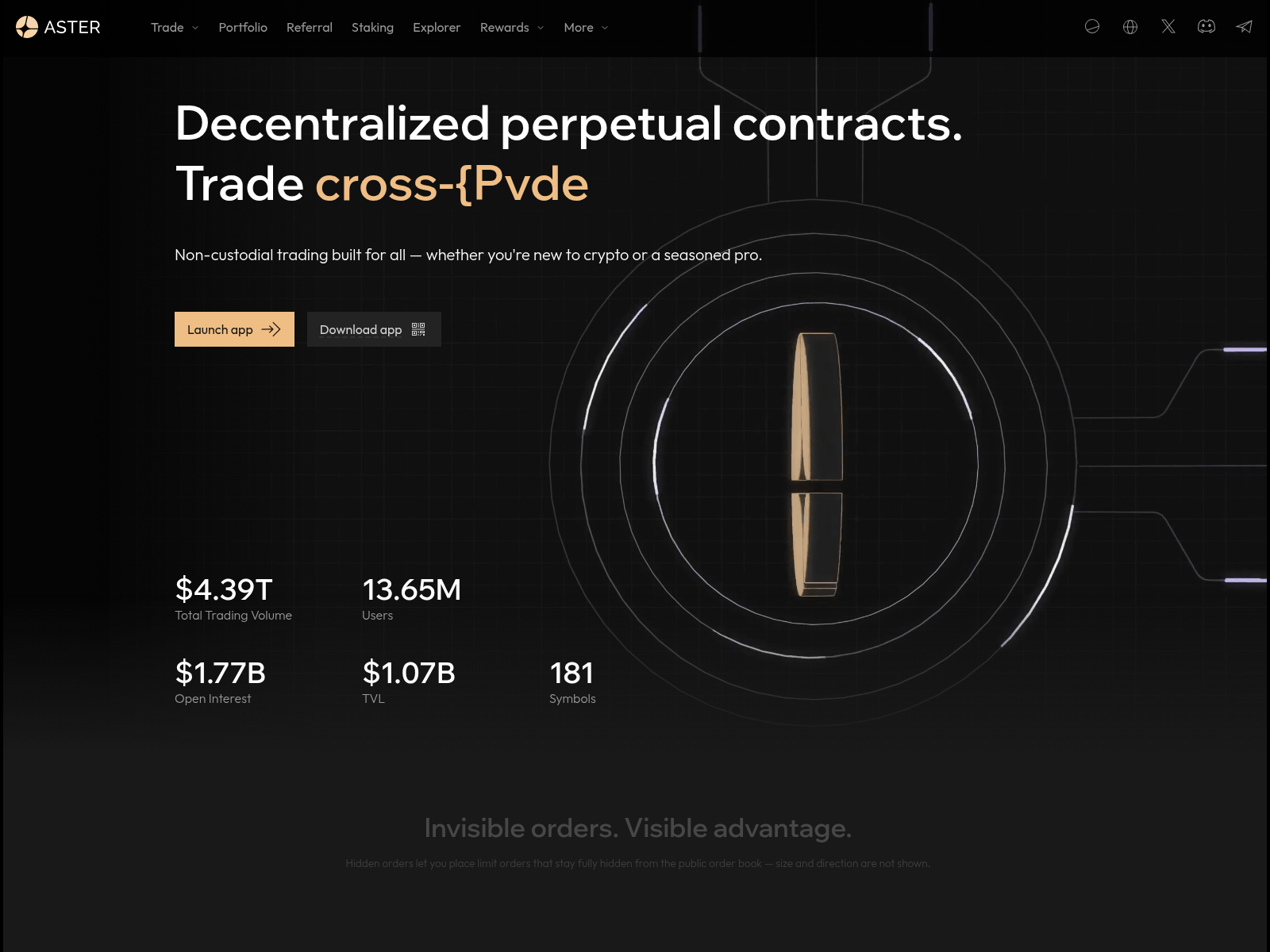This screenshot has height=952, width=1270.
Task: Click the QR code icon on Download app
Action: point(418,329)
